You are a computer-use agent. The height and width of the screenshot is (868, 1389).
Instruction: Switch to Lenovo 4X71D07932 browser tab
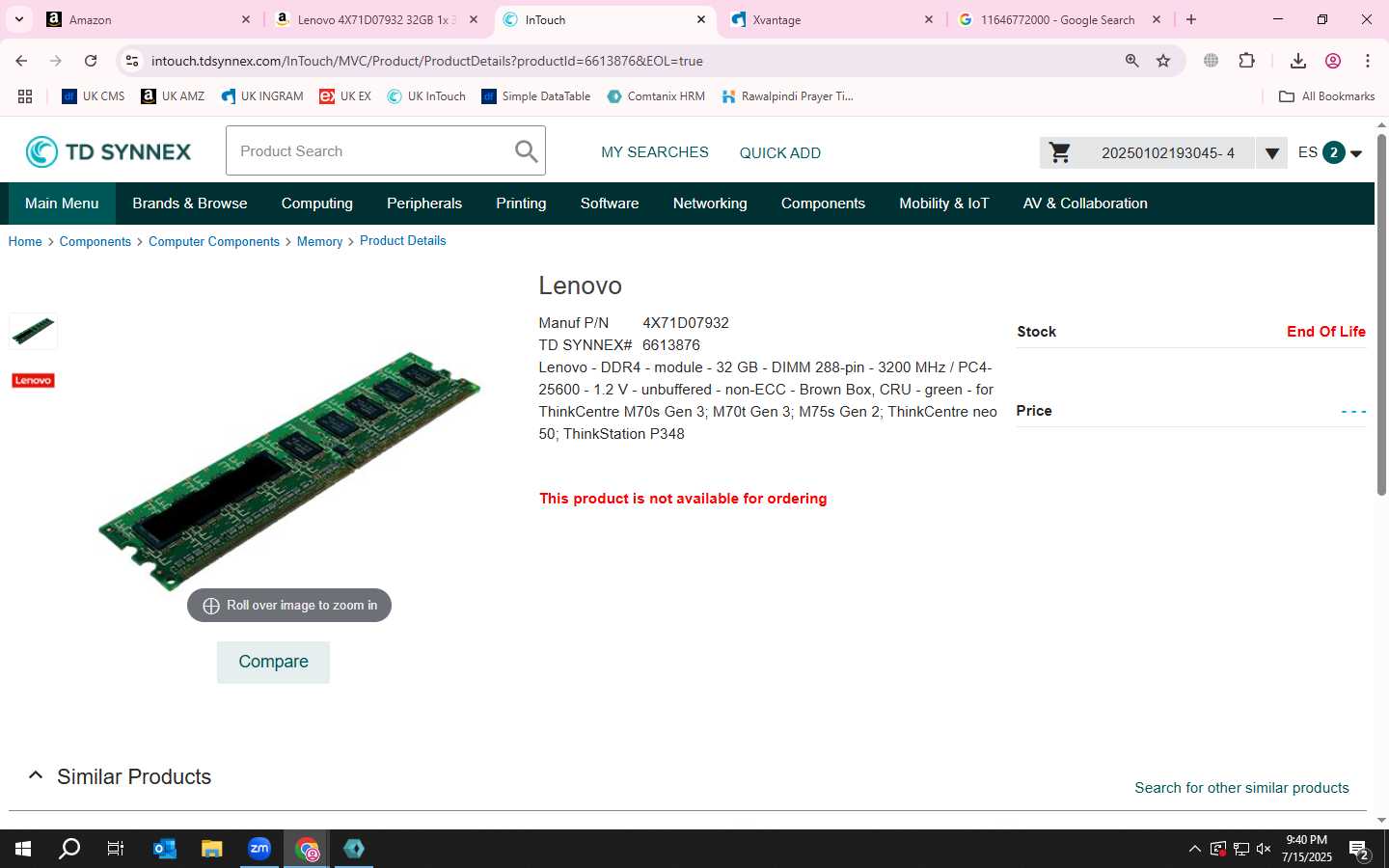click(376, 19)
